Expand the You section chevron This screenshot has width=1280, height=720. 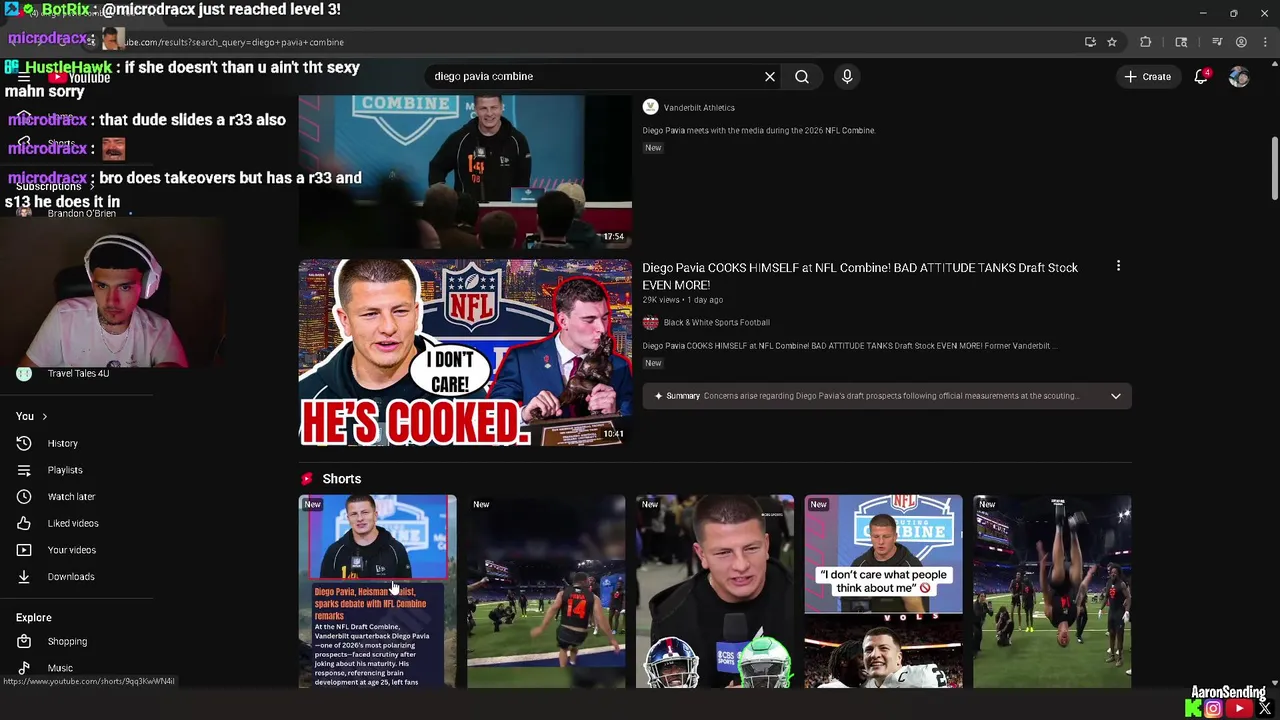pyautogui.click(x=44, y=416)
